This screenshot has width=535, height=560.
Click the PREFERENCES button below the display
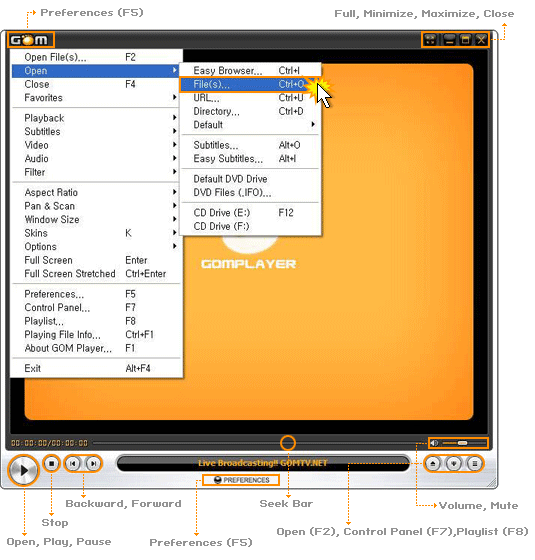241,480
